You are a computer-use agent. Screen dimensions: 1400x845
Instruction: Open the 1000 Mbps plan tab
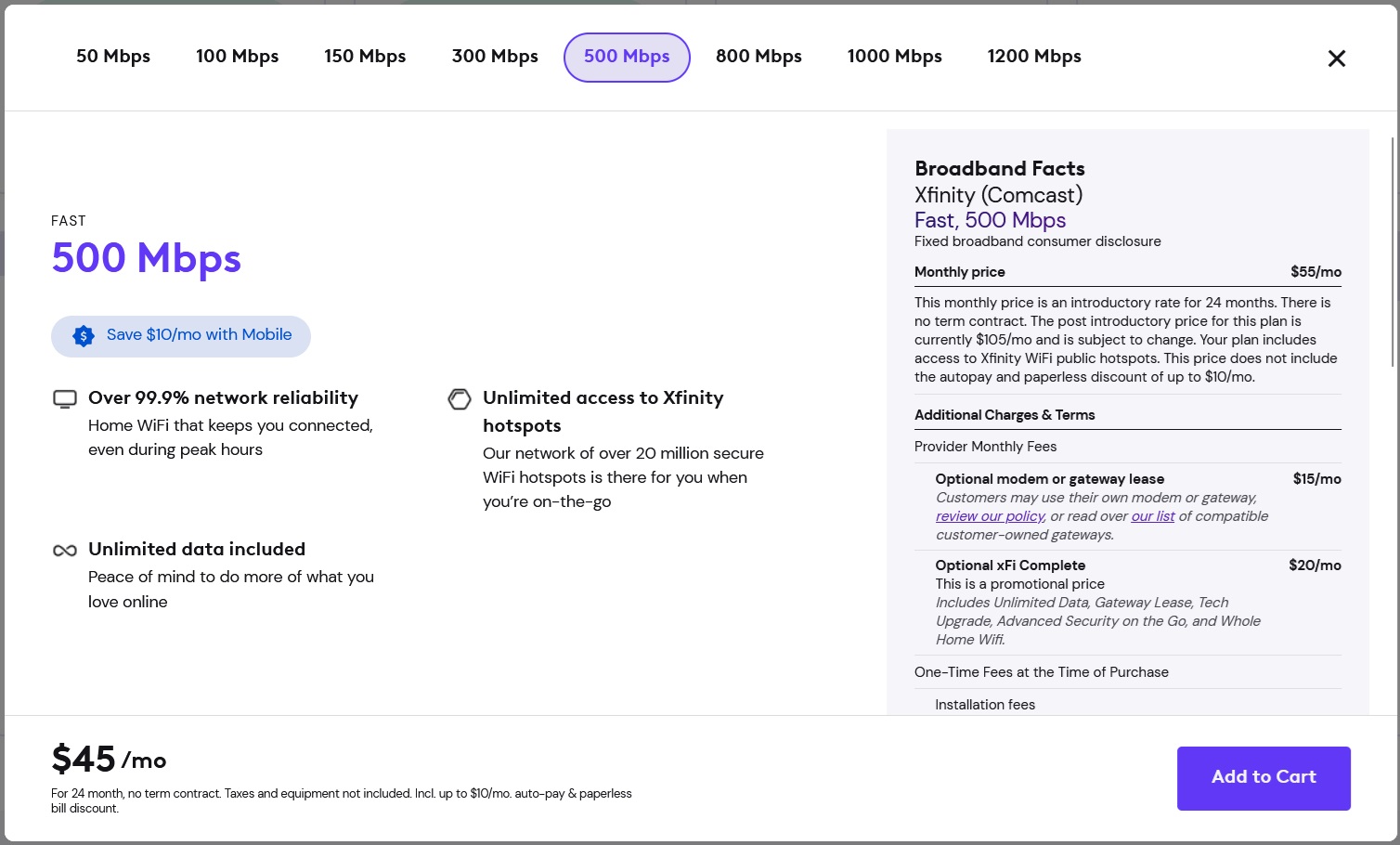(894, 57)
